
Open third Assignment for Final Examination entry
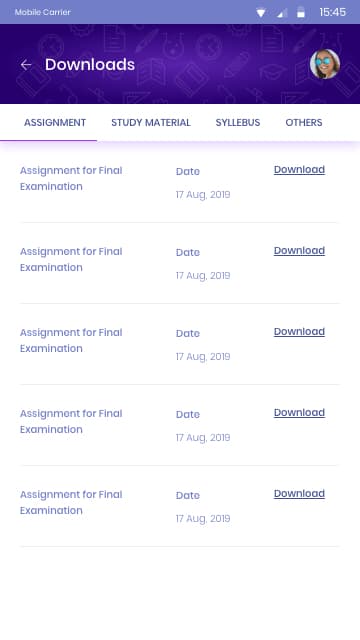click(71, 340)
